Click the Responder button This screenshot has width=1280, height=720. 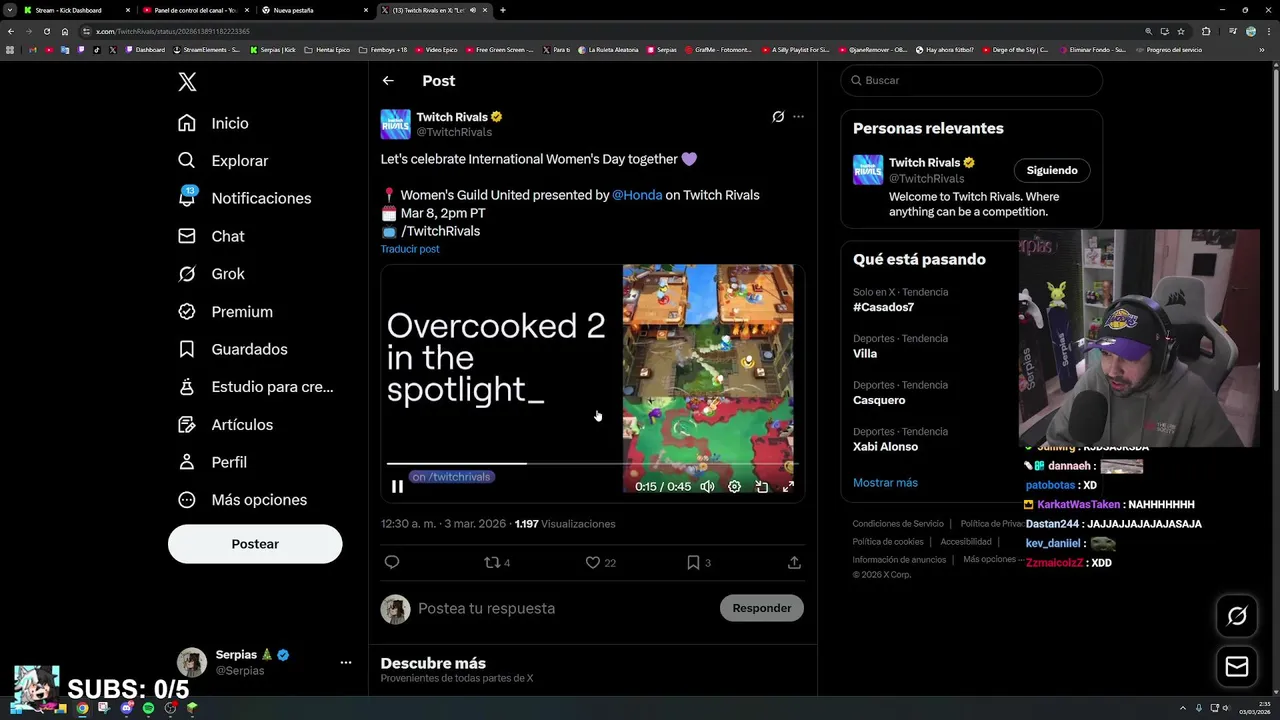pyautogui.click(x=762, y=608)
